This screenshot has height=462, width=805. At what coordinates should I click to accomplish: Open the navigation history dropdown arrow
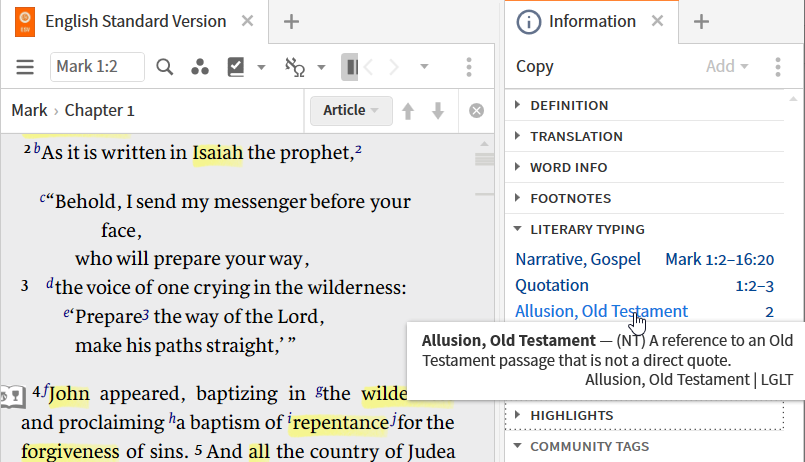(x=424, y=66)
